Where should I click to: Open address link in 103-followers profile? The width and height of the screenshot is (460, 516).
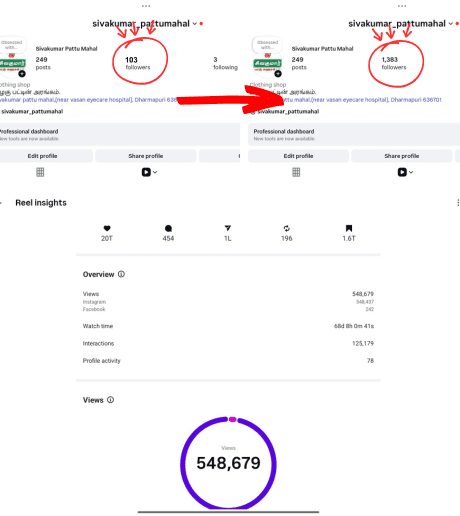pos(88,100)
